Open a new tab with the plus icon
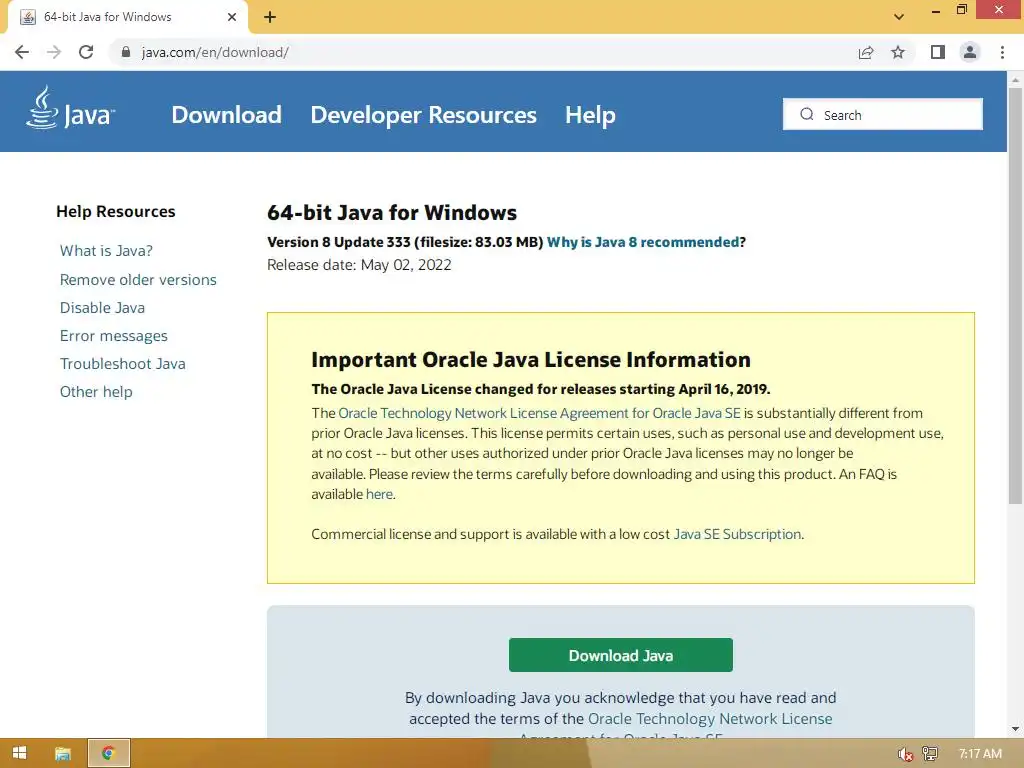 pos(270,17)
